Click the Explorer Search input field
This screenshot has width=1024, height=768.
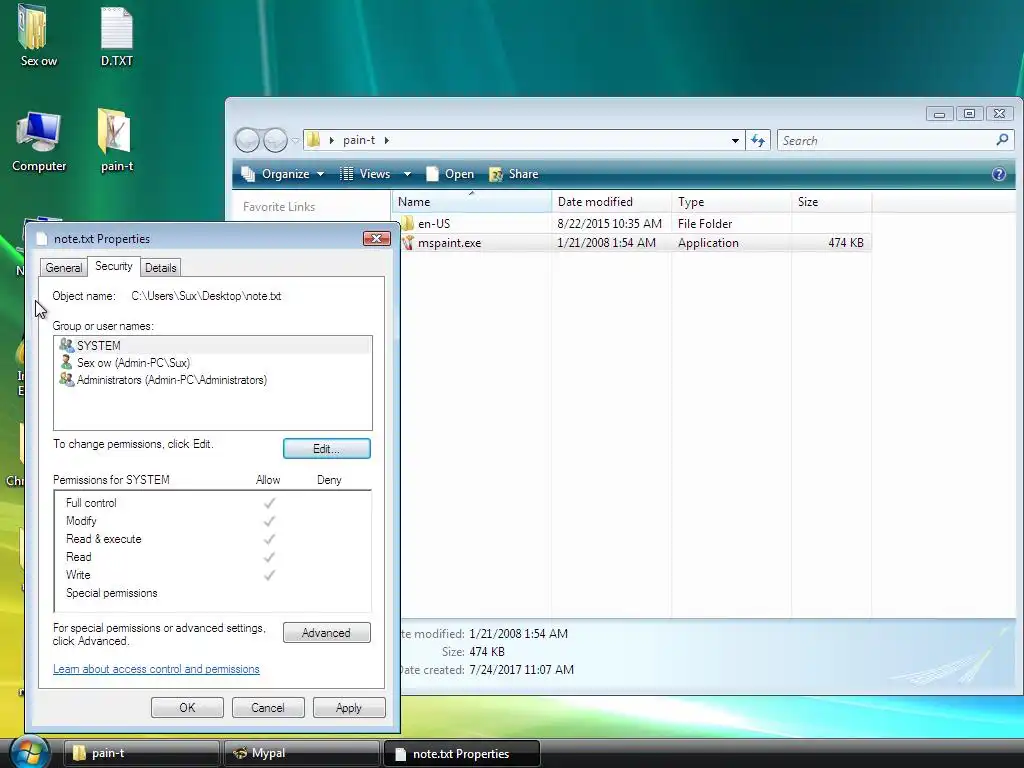point(886,140)
